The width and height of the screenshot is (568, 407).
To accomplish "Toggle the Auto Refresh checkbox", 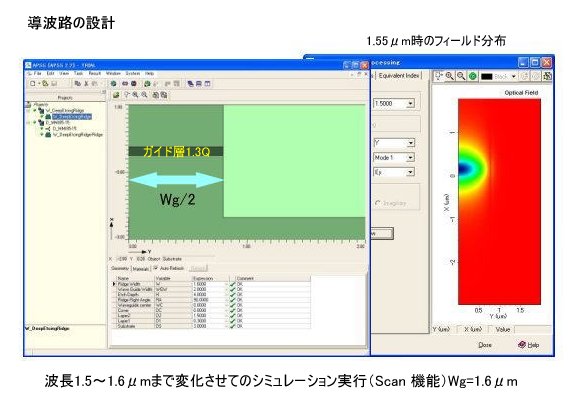I will click(x=155, y=268).
